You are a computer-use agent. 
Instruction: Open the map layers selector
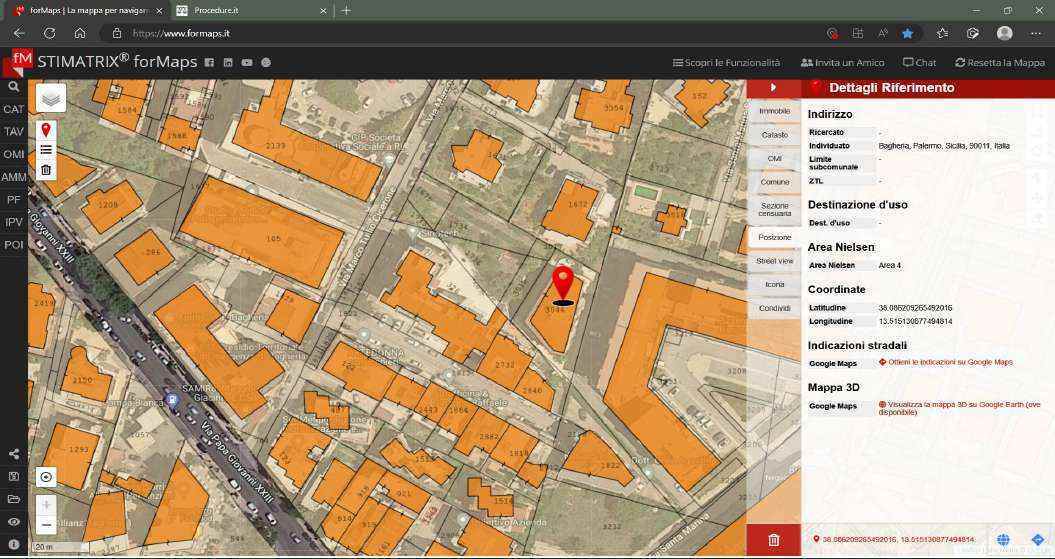(51, 97)
